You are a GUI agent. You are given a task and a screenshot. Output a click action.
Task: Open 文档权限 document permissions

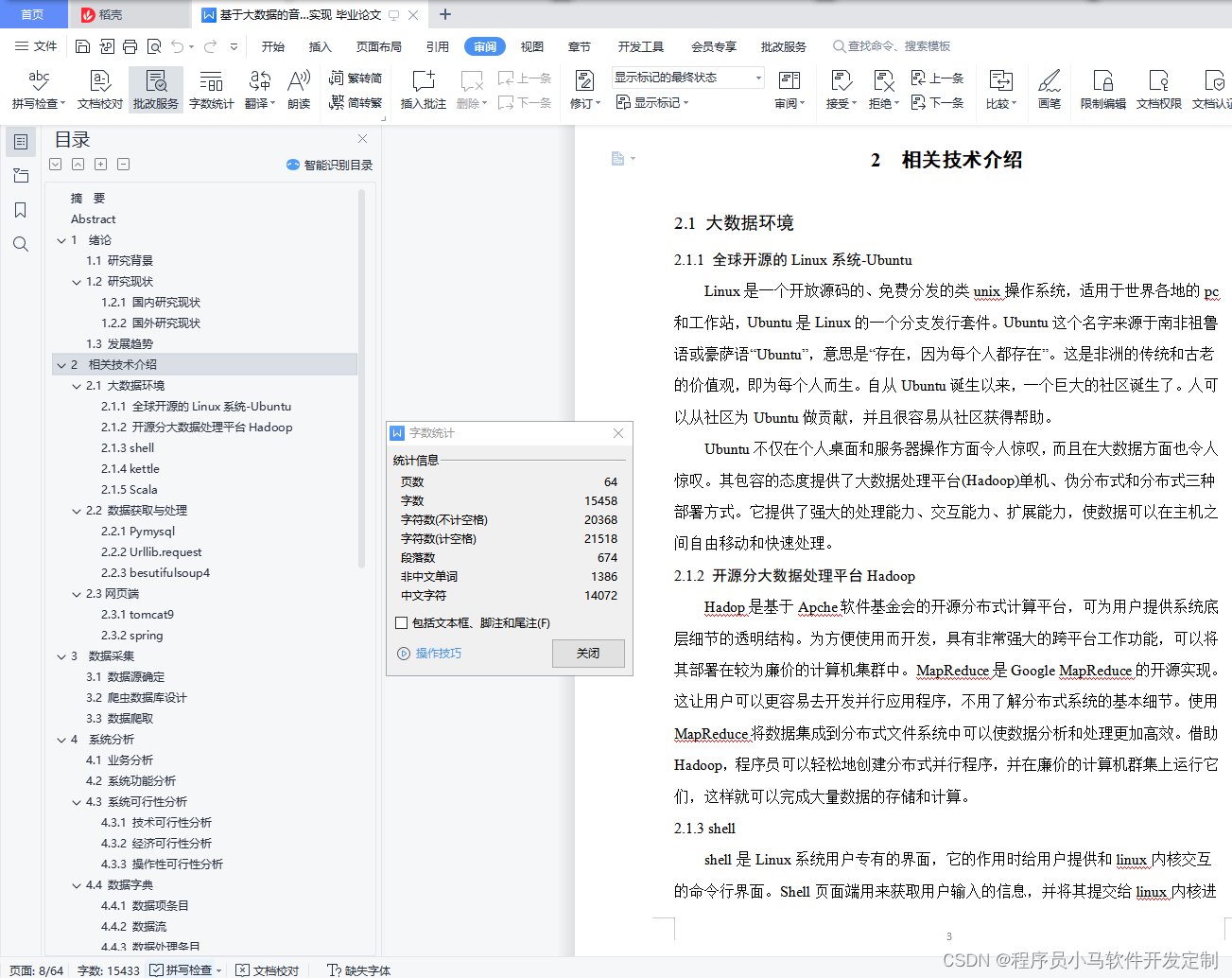pos(1159,90)
